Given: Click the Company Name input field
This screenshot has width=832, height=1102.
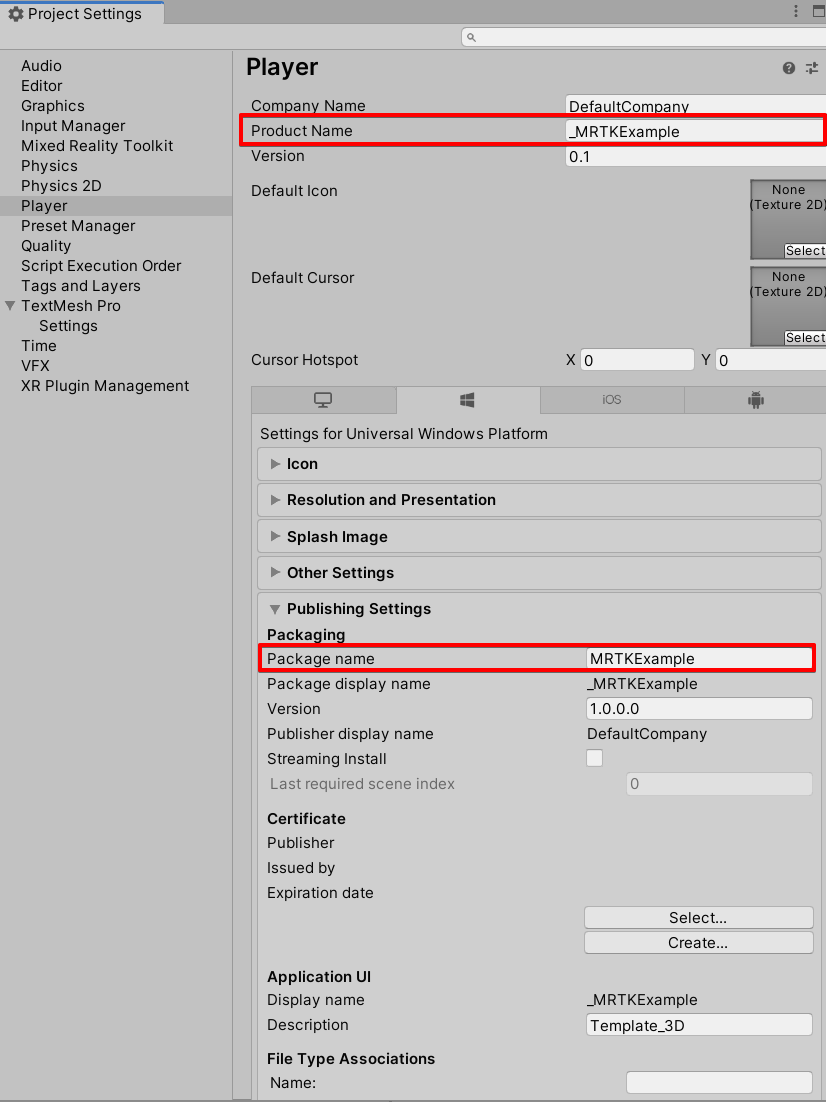Looking at the screenshot, I should [x=696, y=105].
